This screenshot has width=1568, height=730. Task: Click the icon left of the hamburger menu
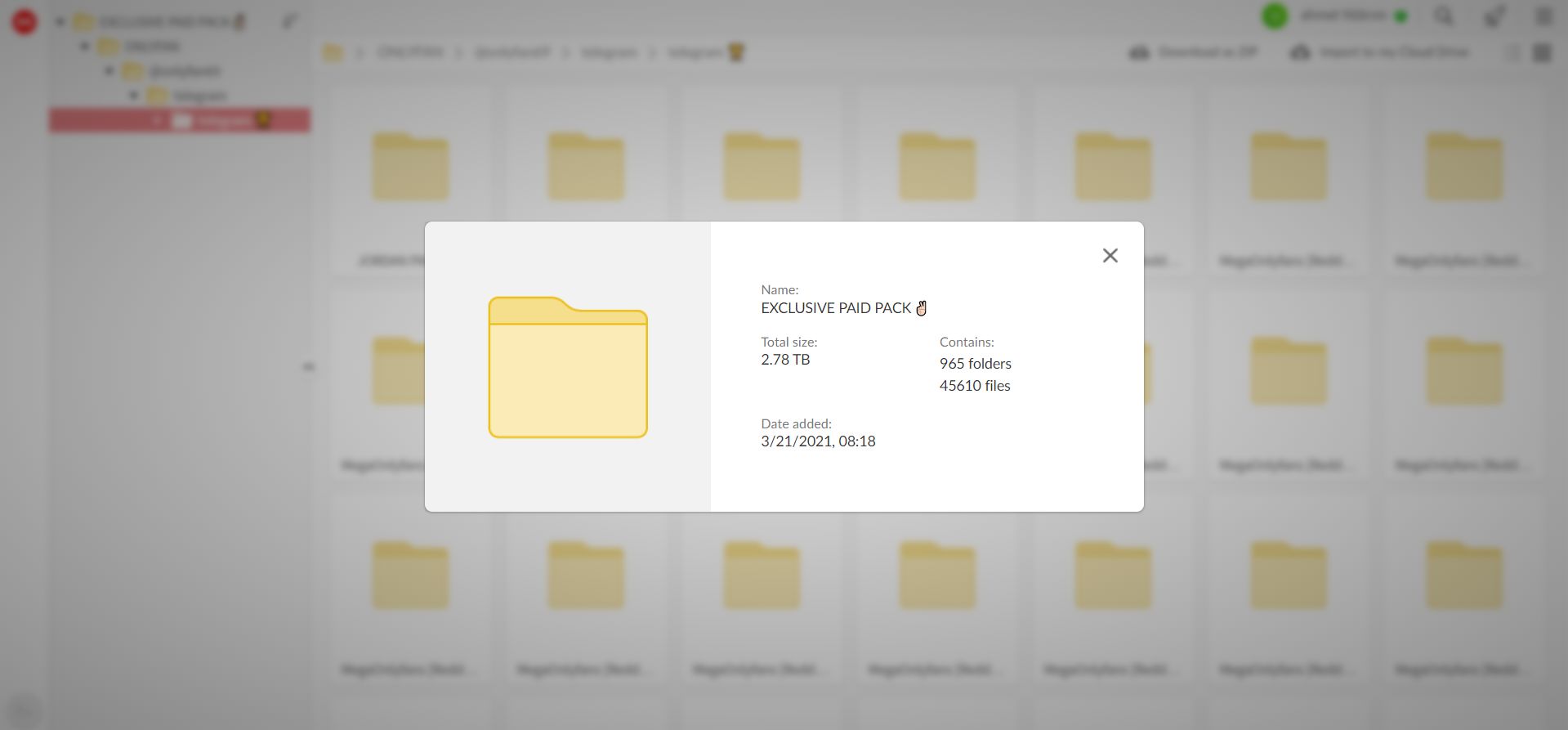pyautogui.click(x=1494, y=16)
